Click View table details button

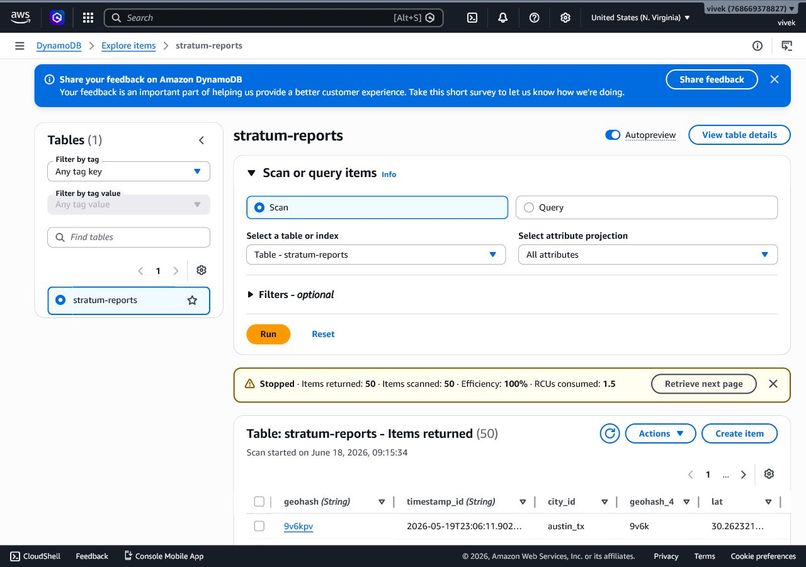point(739,135)
